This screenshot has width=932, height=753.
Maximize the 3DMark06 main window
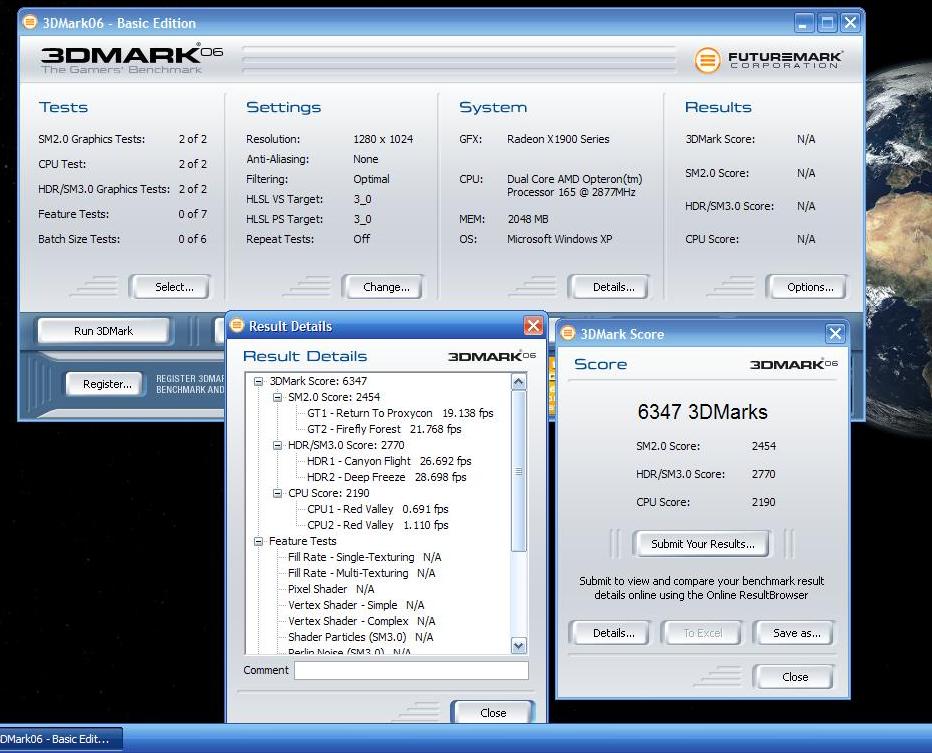tap(827, 23)
